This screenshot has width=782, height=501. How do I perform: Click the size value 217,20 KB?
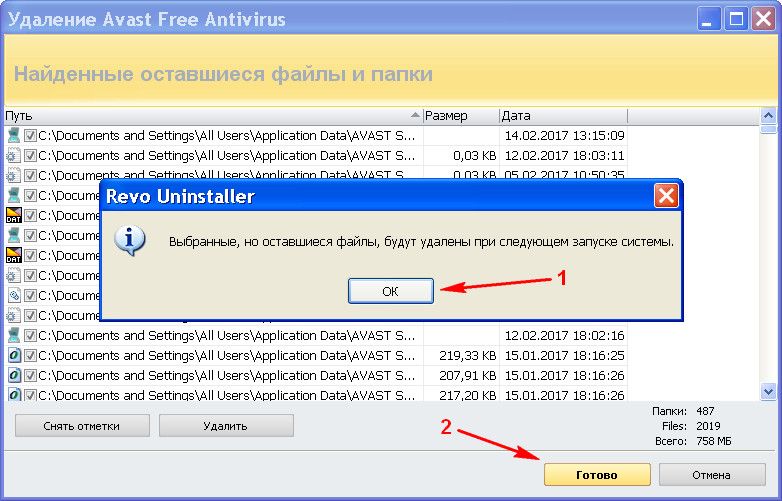(468, 395)
